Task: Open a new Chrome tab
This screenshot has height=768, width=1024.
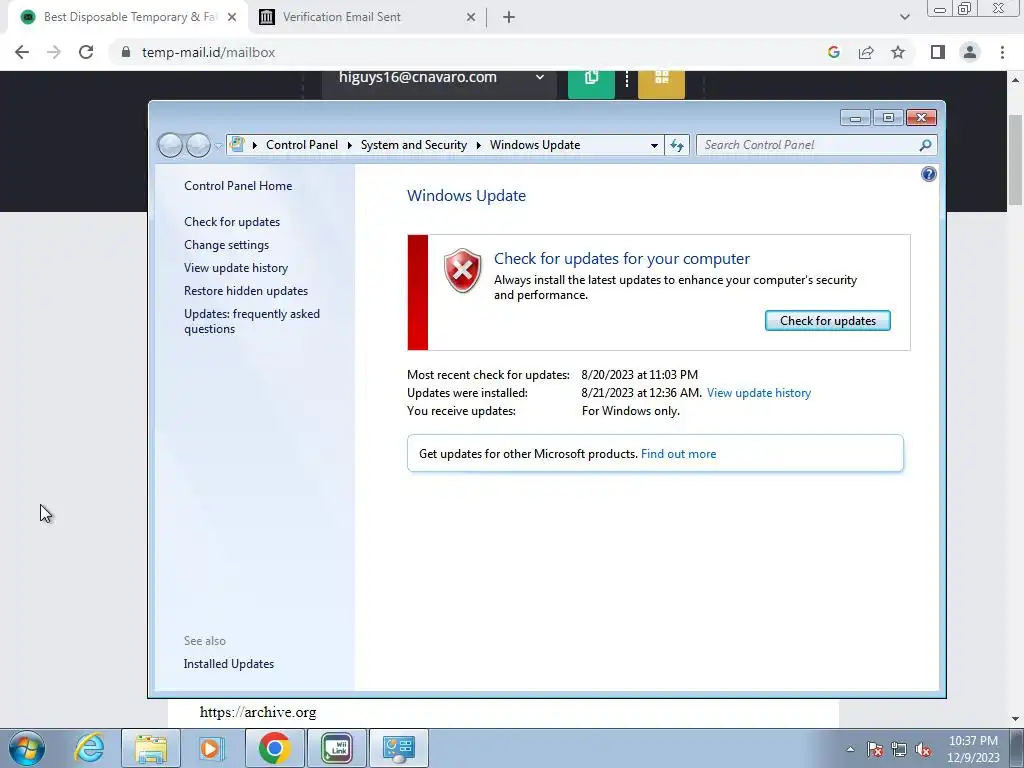Action: (509, 18)
